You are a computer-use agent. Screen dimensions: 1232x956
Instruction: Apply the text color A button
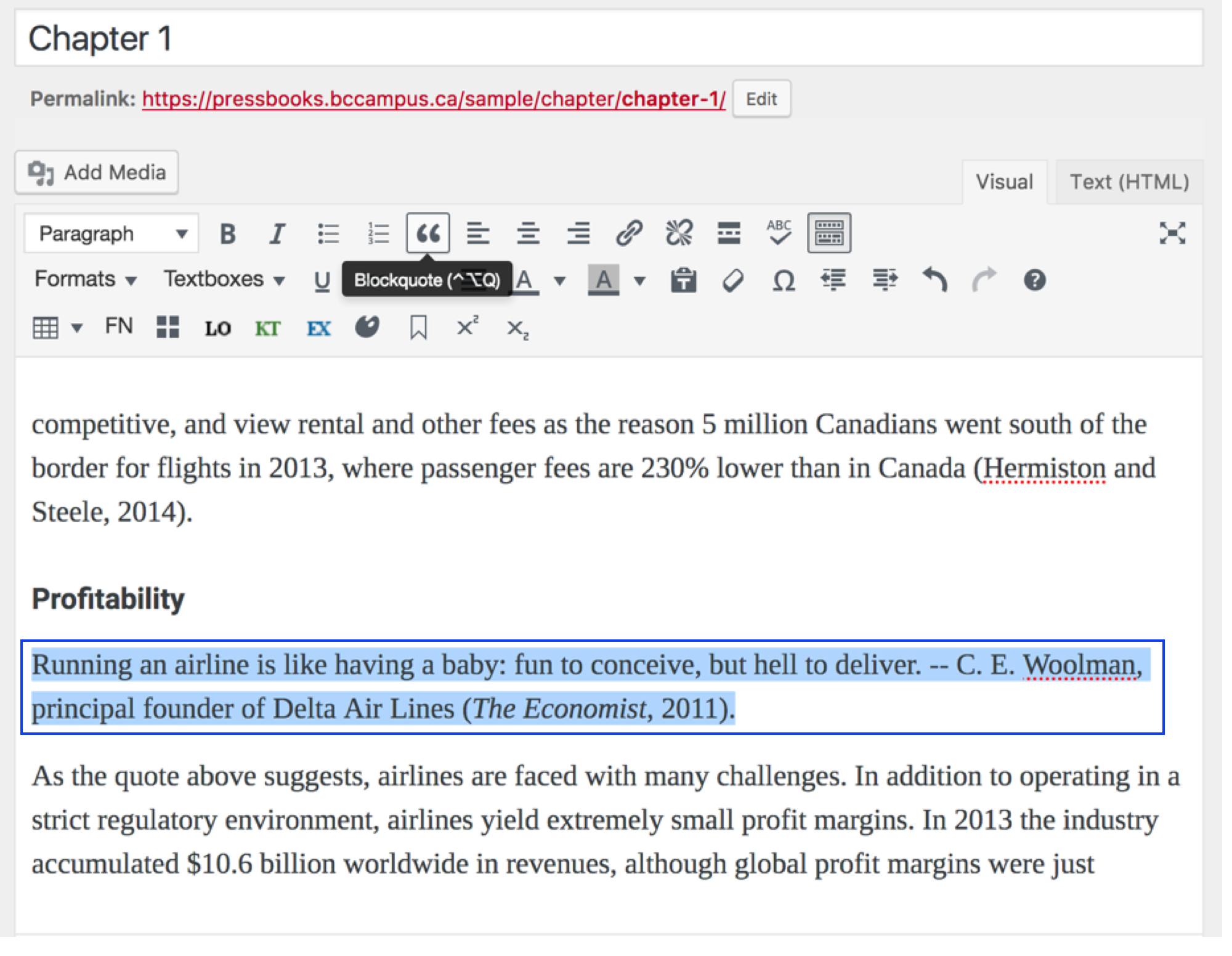click(x=525, y=281)
